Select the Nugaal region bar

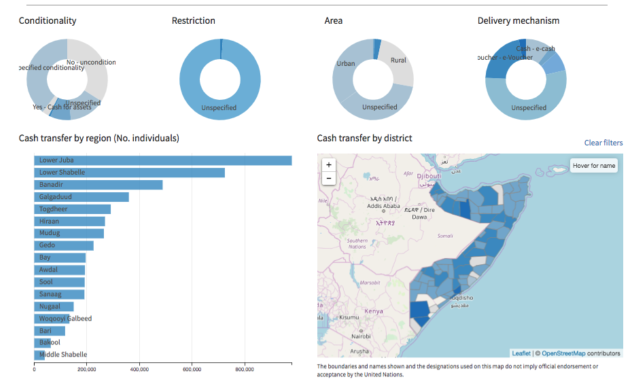[54, 306]
